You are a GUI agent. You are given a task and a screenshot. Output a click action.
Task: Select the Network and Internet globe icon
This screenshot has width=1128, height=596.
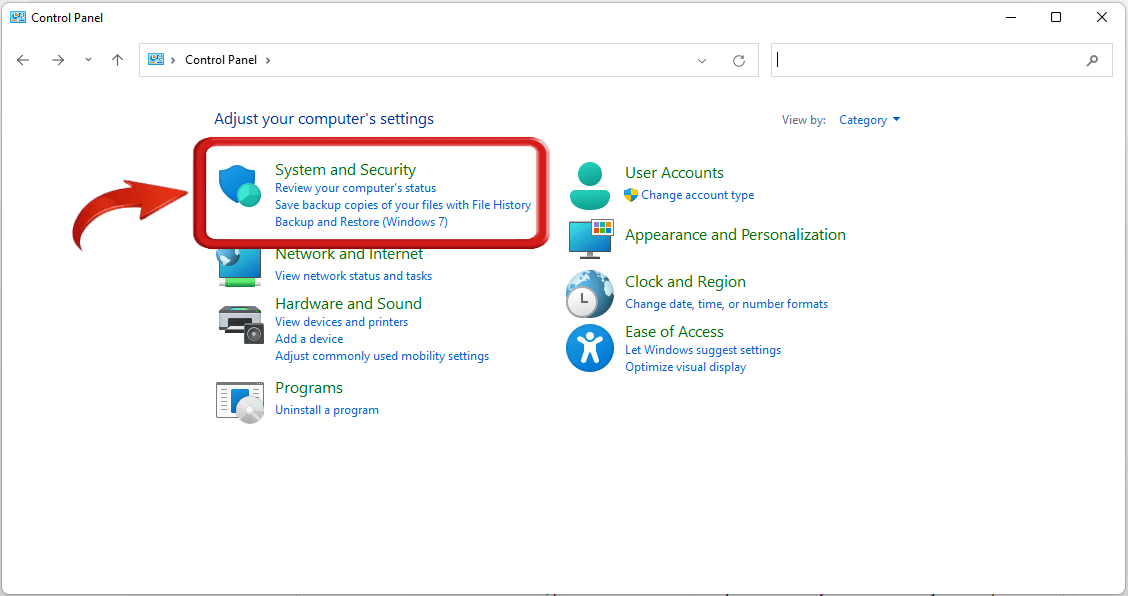click(x=239, y=267)
